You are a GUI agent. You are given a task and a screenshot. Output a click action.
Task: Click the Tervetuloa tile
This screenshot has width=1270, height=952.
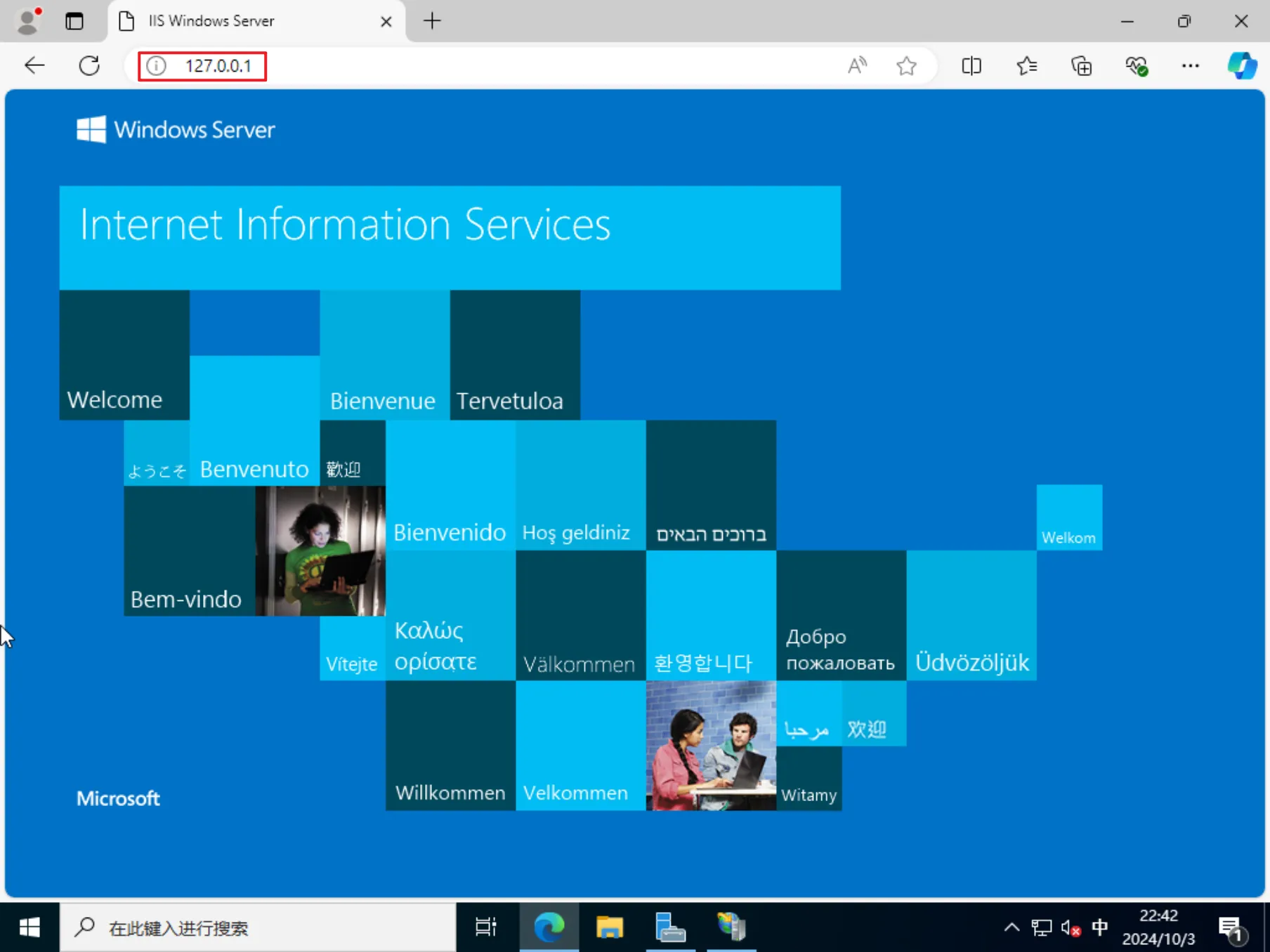pos(515,355)
